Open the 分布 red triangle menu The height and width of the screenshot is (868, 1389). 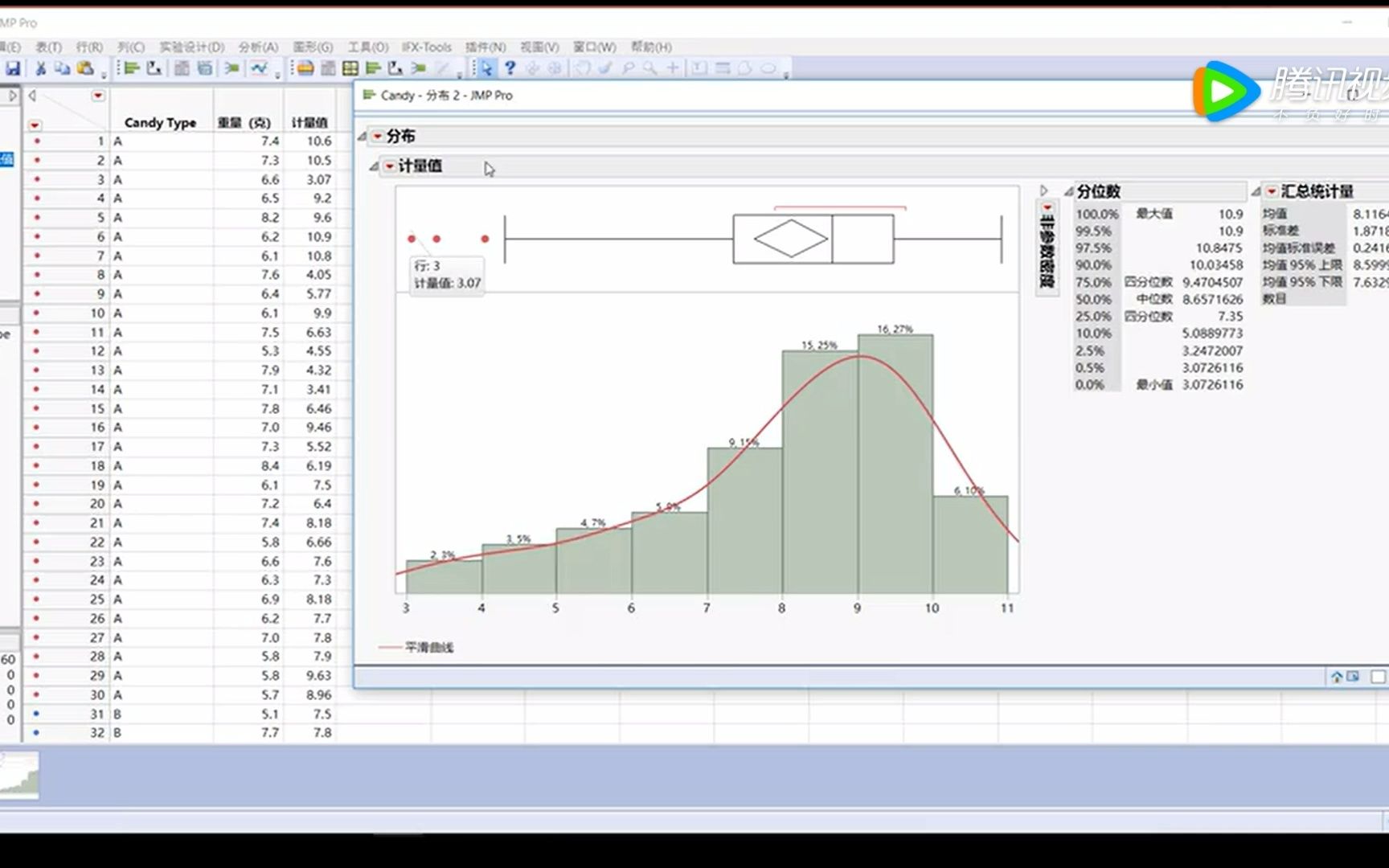(x=377, y=137)
